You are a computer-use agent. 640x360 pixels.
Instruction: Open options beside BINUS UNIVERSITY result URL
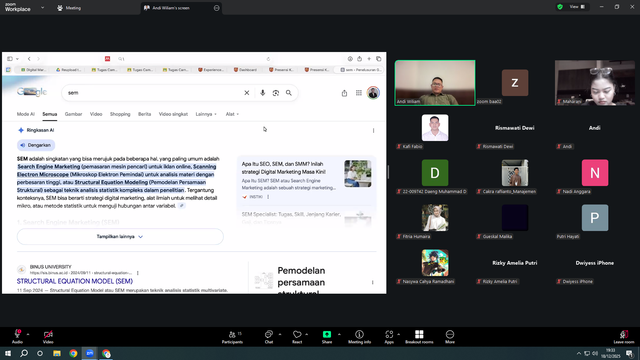click(x=138, y=273)
